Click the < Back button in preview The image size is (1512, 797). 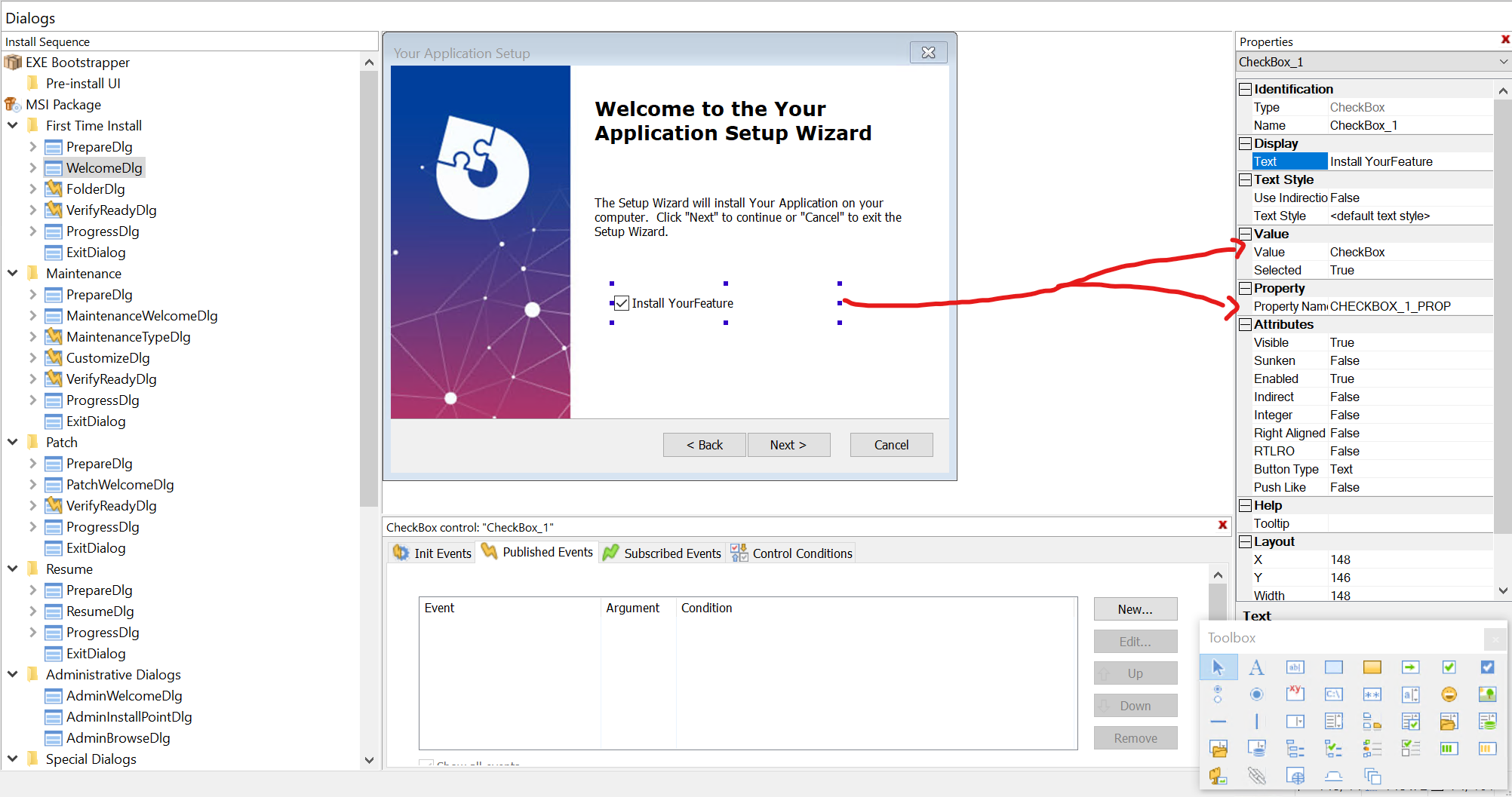click(x=705, y=445)
